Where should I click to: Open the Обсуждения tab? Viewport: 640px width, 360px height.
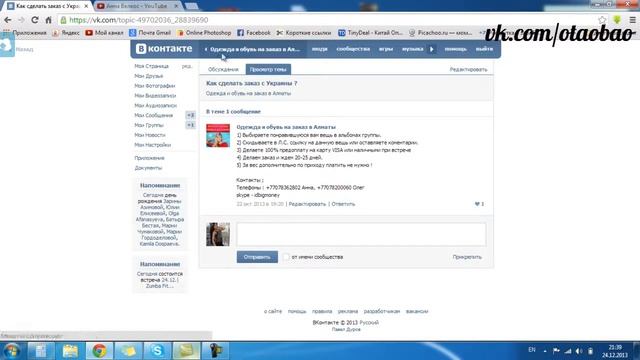click(223, 69)
